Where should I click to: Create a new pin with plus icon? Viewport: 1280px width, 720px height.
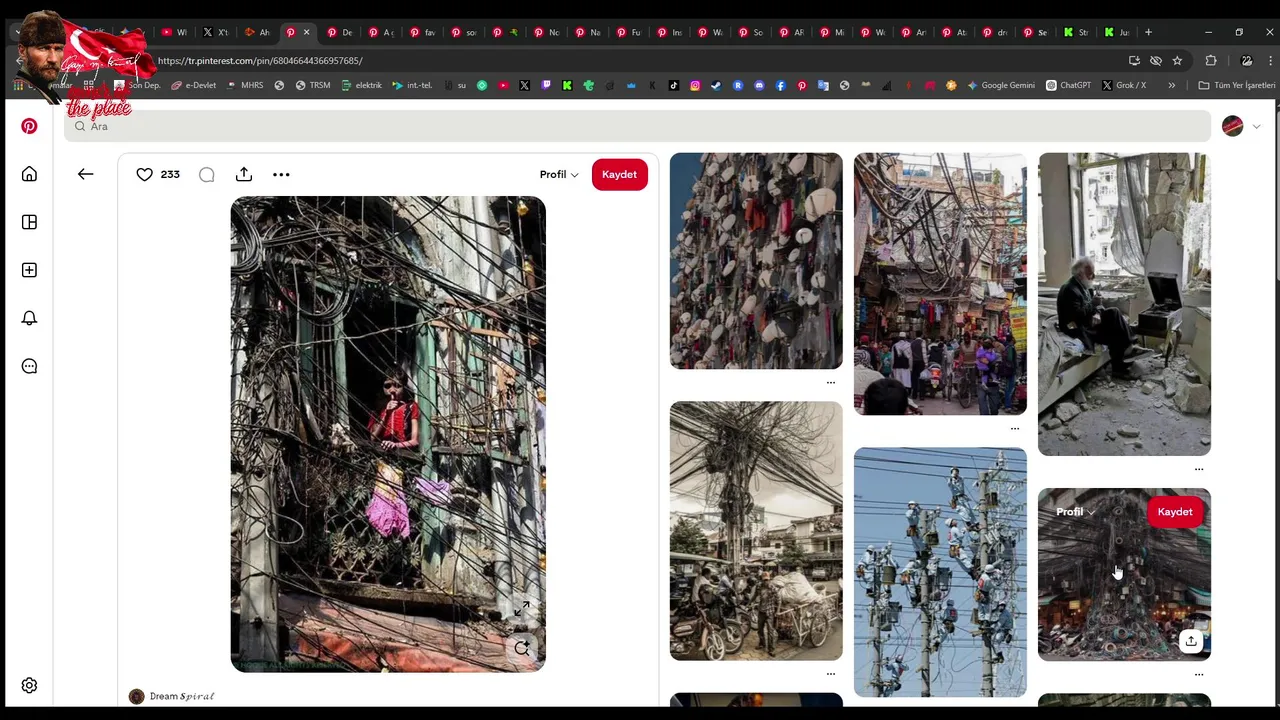pyautogui.click(x=29, y=270)
